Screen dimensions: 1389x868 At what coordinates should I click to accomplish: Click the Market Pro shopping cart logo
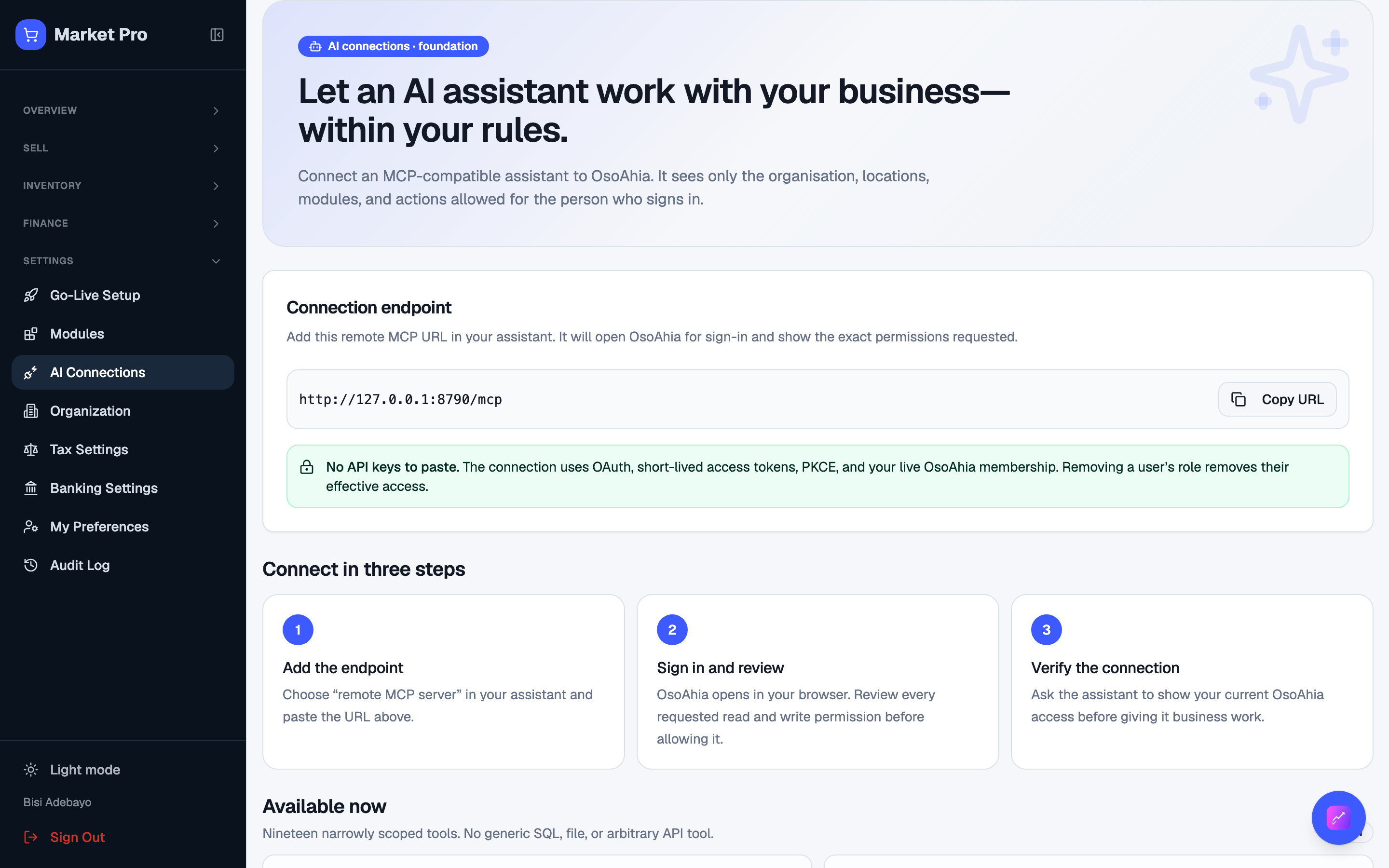[31, 34]
